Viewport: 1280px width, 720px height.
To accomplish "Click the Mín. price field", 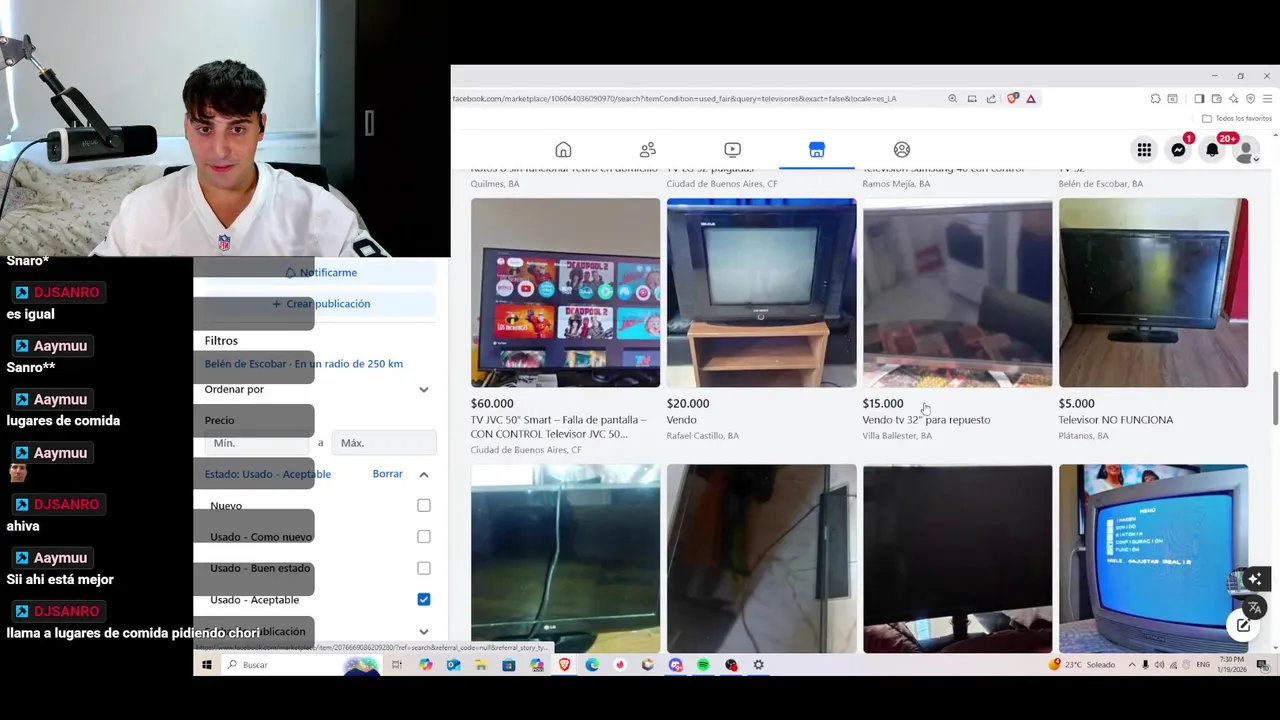I will [257, 443].
